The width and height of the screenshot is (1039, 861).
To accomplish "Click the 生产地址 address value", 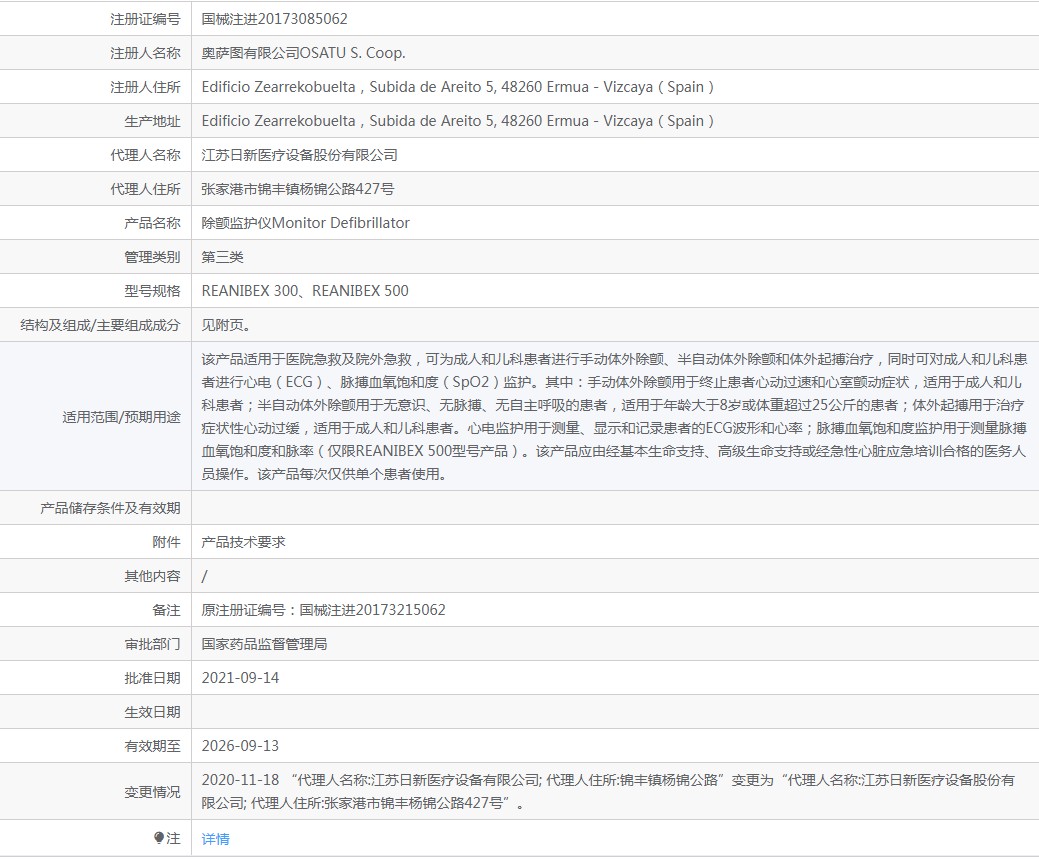I will [458, 121].
